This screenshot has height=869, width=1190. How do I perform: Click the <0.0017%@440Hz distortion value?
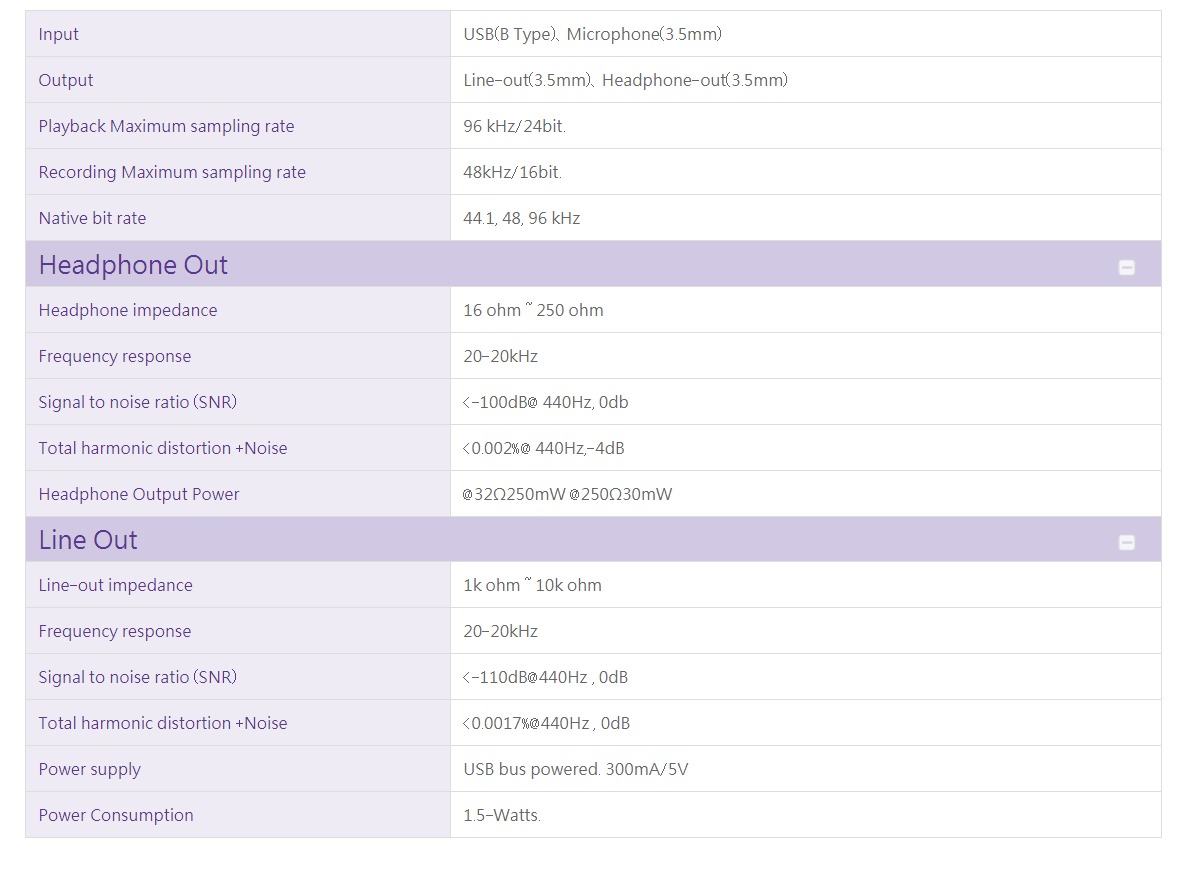point(546,723)
